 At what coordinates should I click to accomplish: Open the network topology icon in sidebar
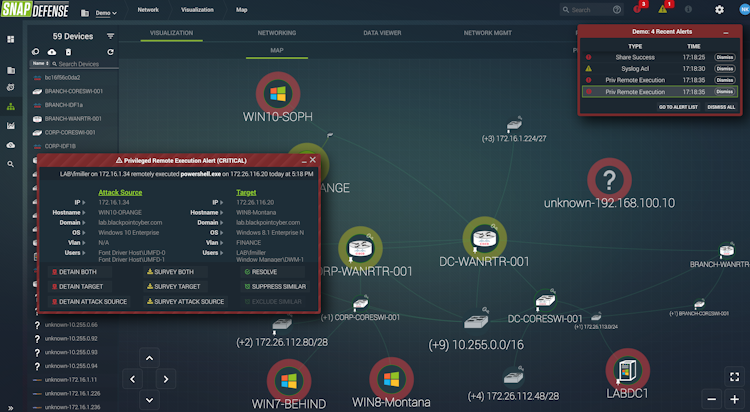[x=11, y=107]
